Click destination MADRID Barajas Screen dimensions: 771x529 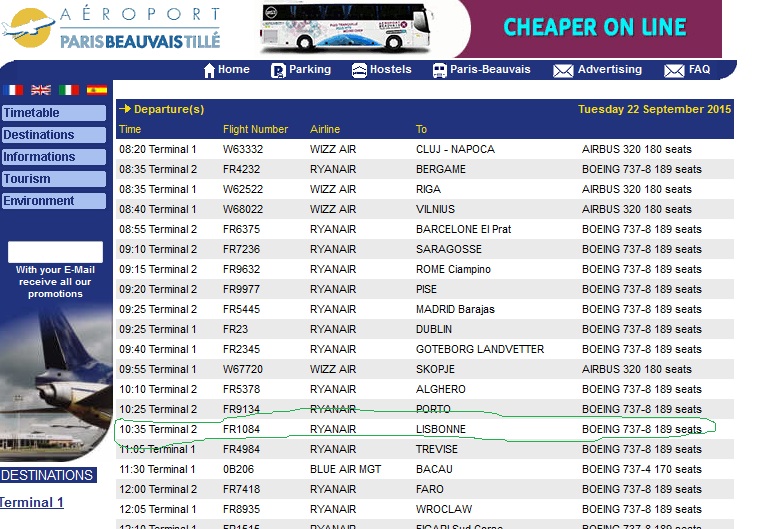[x=455, y=310]
